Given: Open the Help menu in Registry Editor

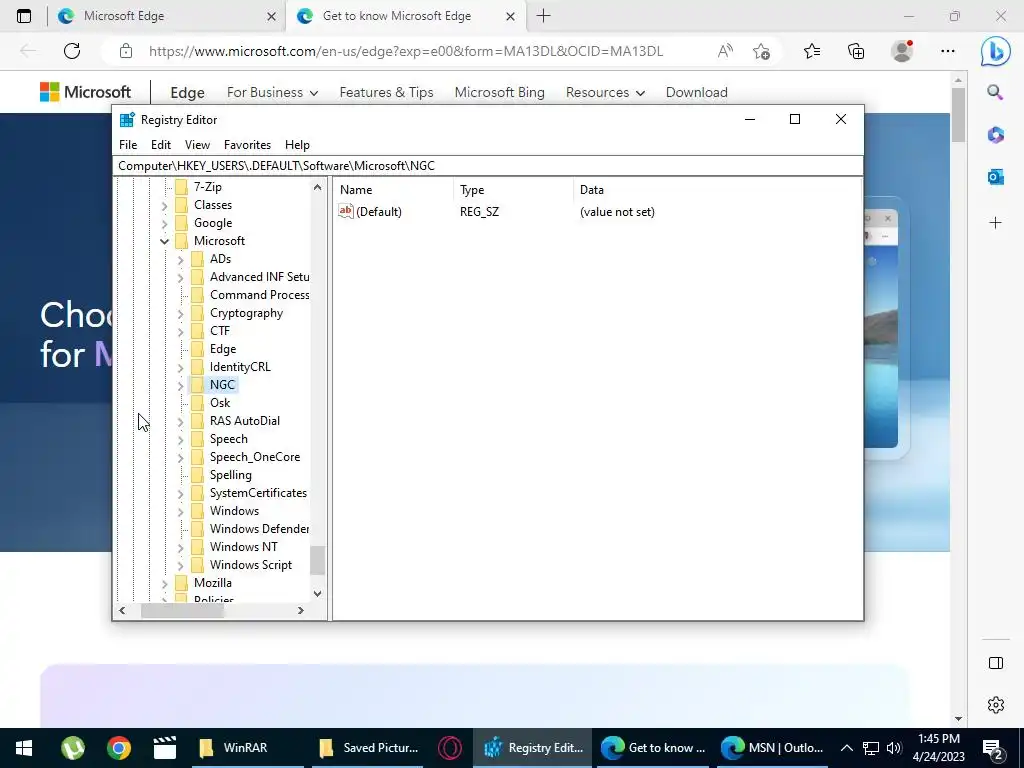Looking at the screenshot, I should pos(297,145).
